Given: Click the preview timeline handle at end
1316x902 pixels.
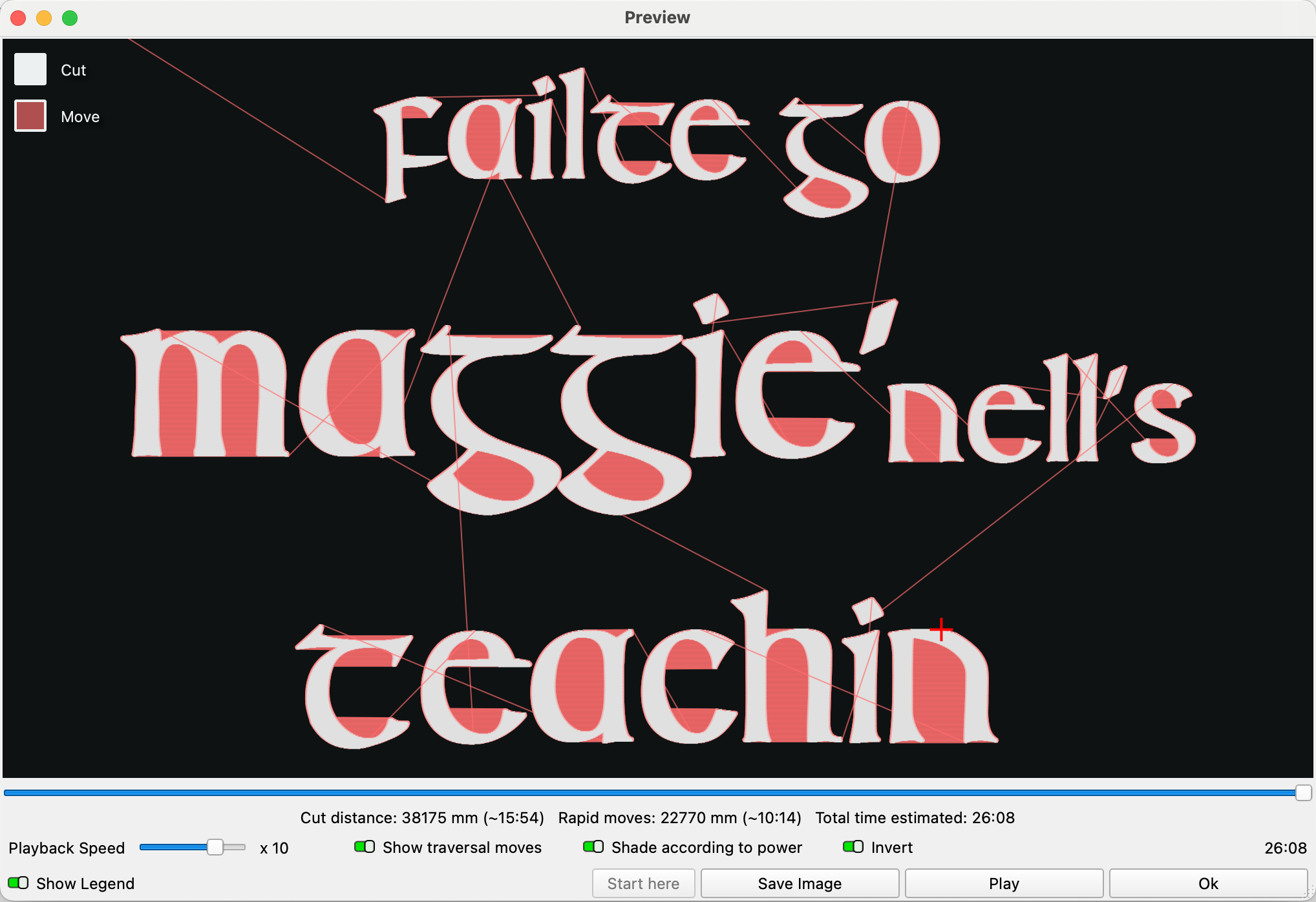Looking at the screenshot, I should 1303,792.
